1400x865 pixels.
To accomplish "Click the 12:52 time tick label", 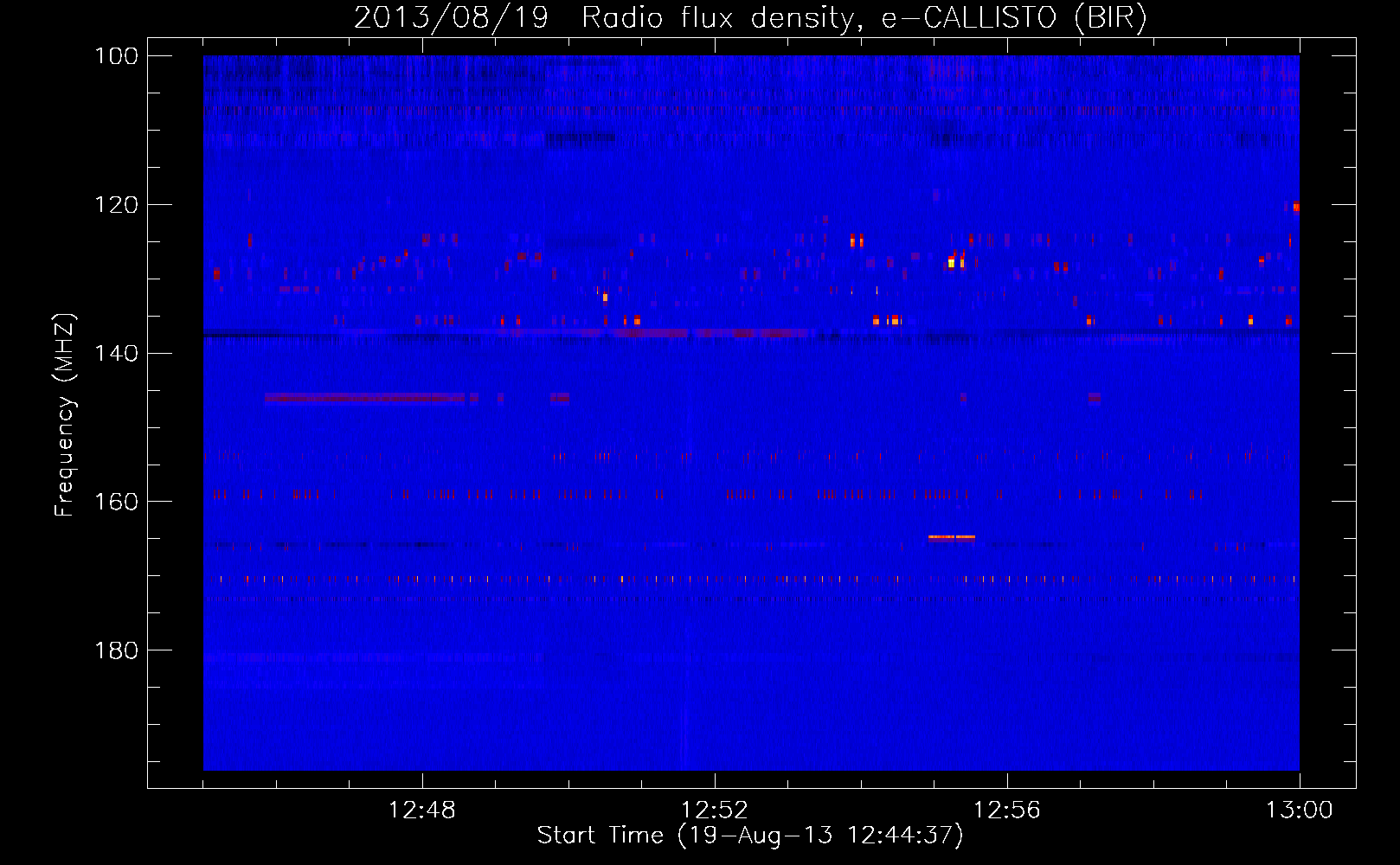I will (715, 811).
